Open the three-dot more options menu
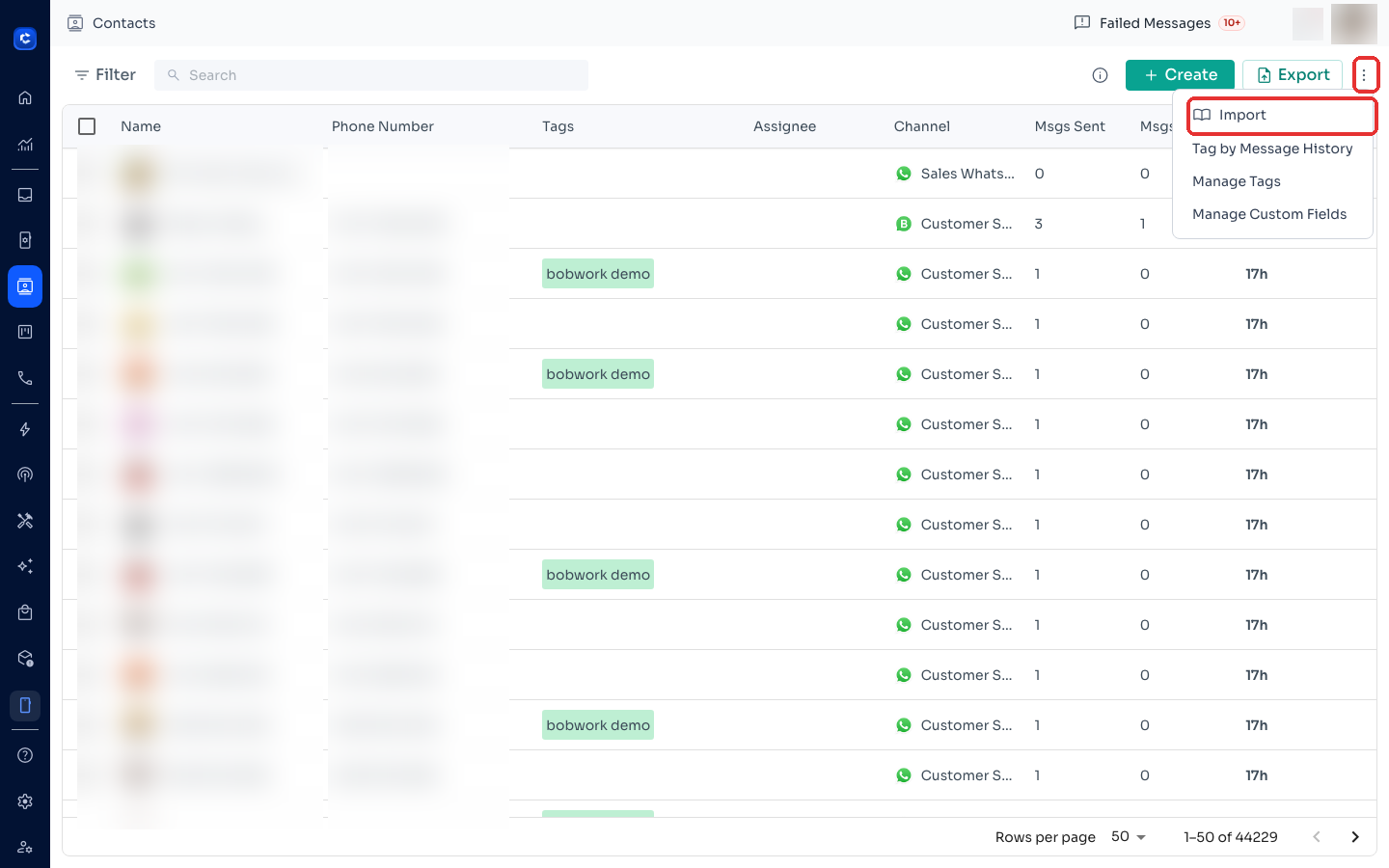 [x=1365, y=75]
